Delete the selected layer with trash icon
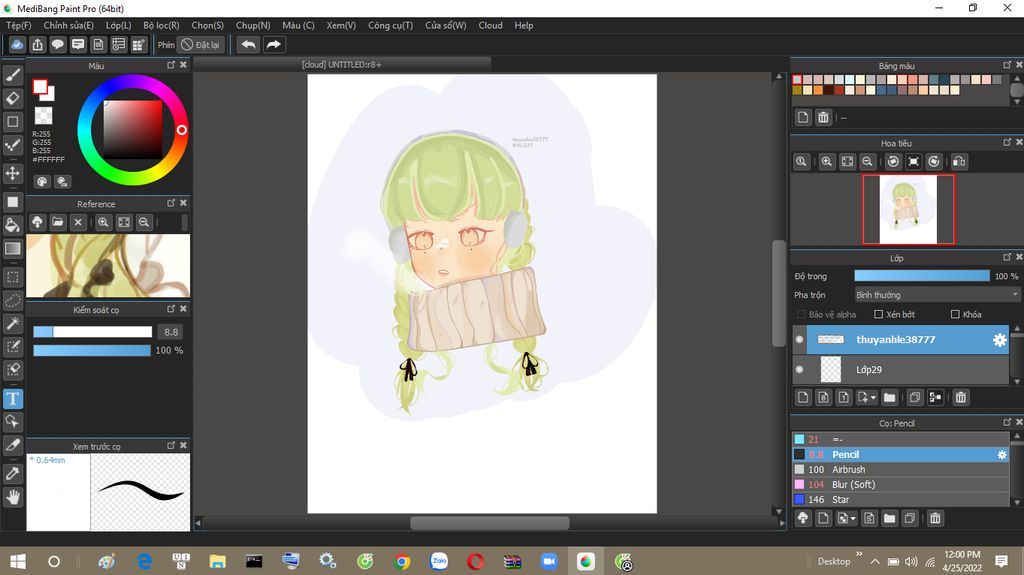 (x=961, y=397)
